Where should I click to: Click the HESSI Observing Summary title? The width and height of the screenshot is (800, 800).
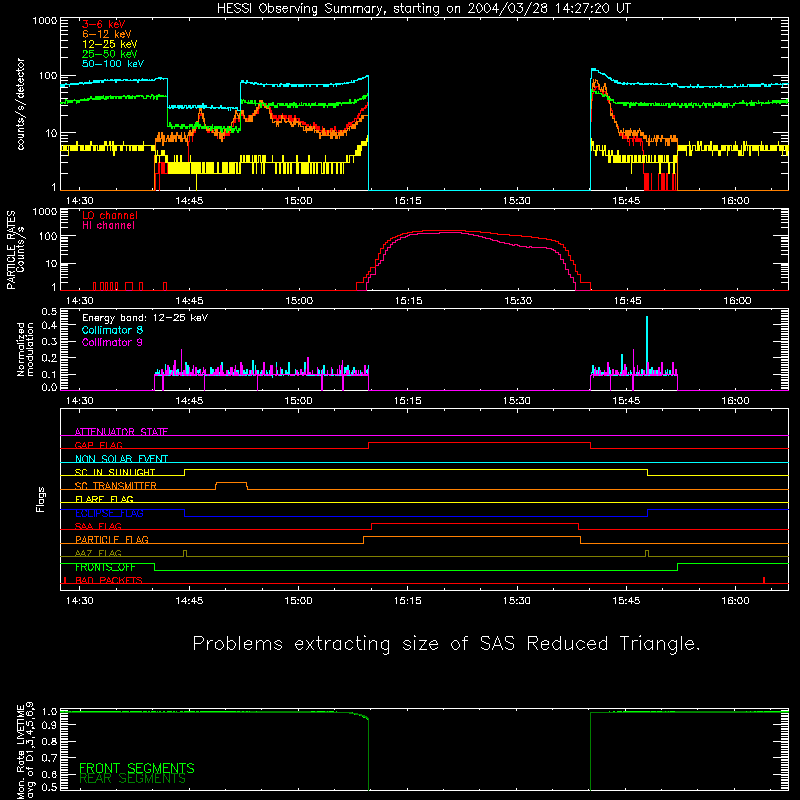[x=423, y=9]
